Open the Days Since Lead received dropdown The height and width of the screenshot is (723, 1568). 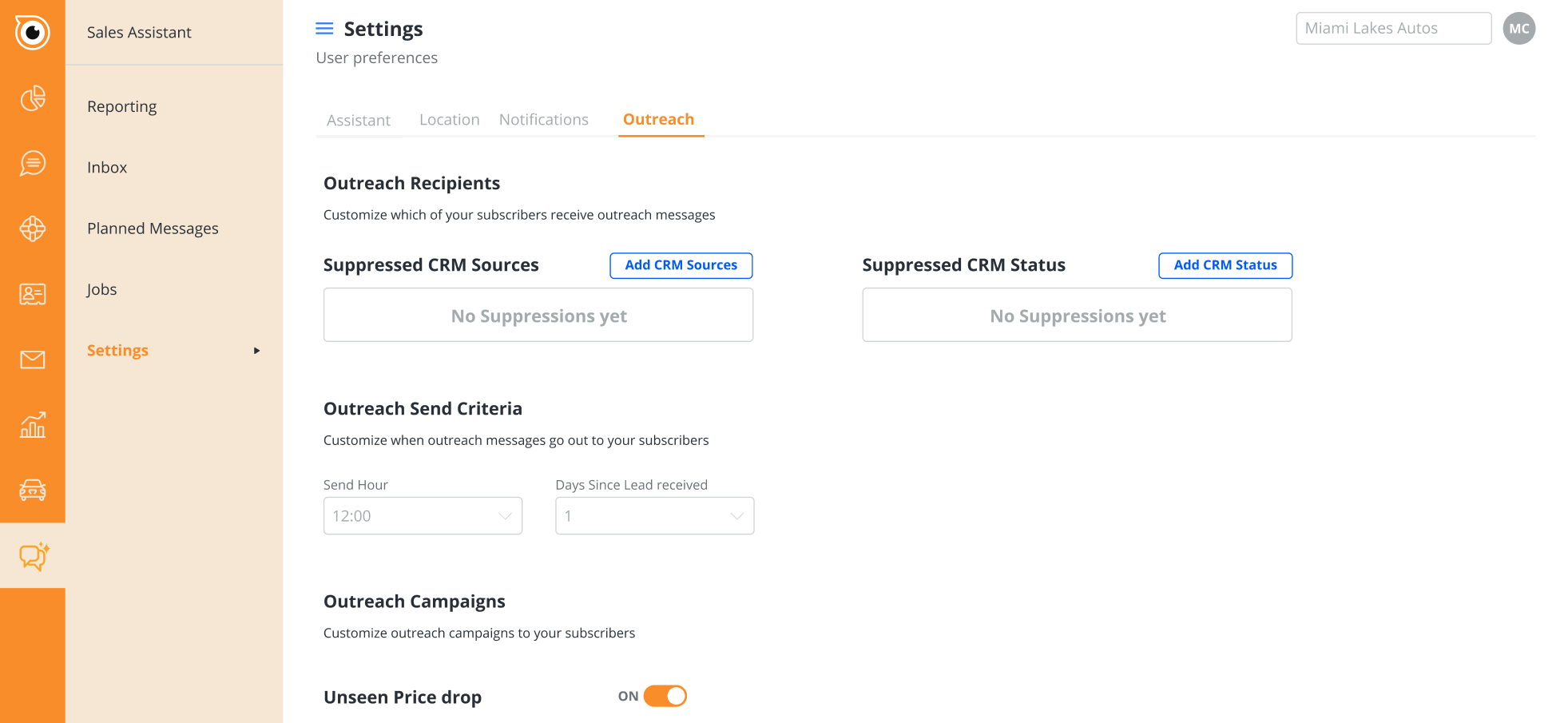point(654,516)
